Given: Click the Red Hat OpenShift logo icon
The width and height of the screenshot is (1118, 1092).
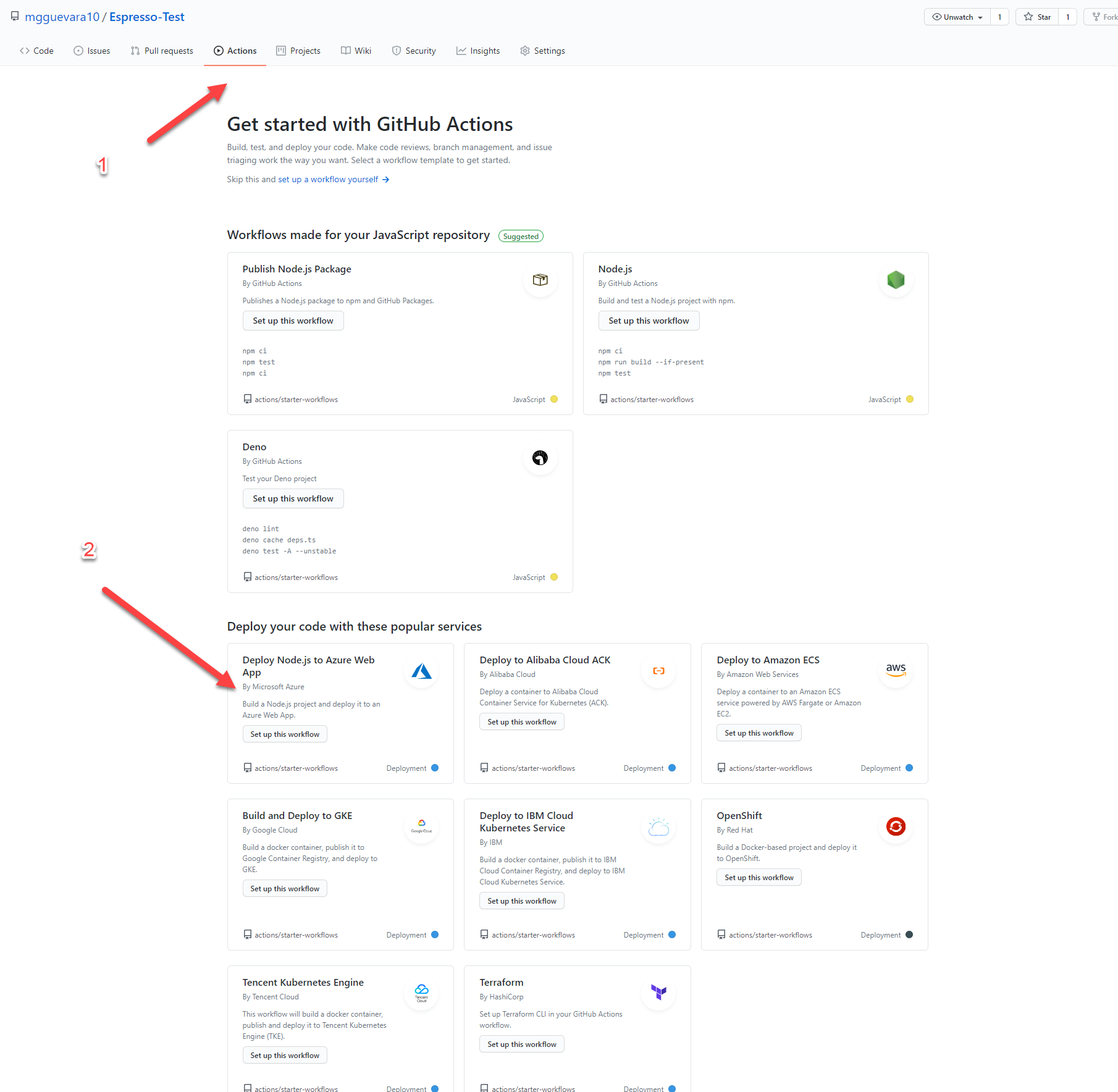Looking at the screenshot, I should click(x=896, y=826).
